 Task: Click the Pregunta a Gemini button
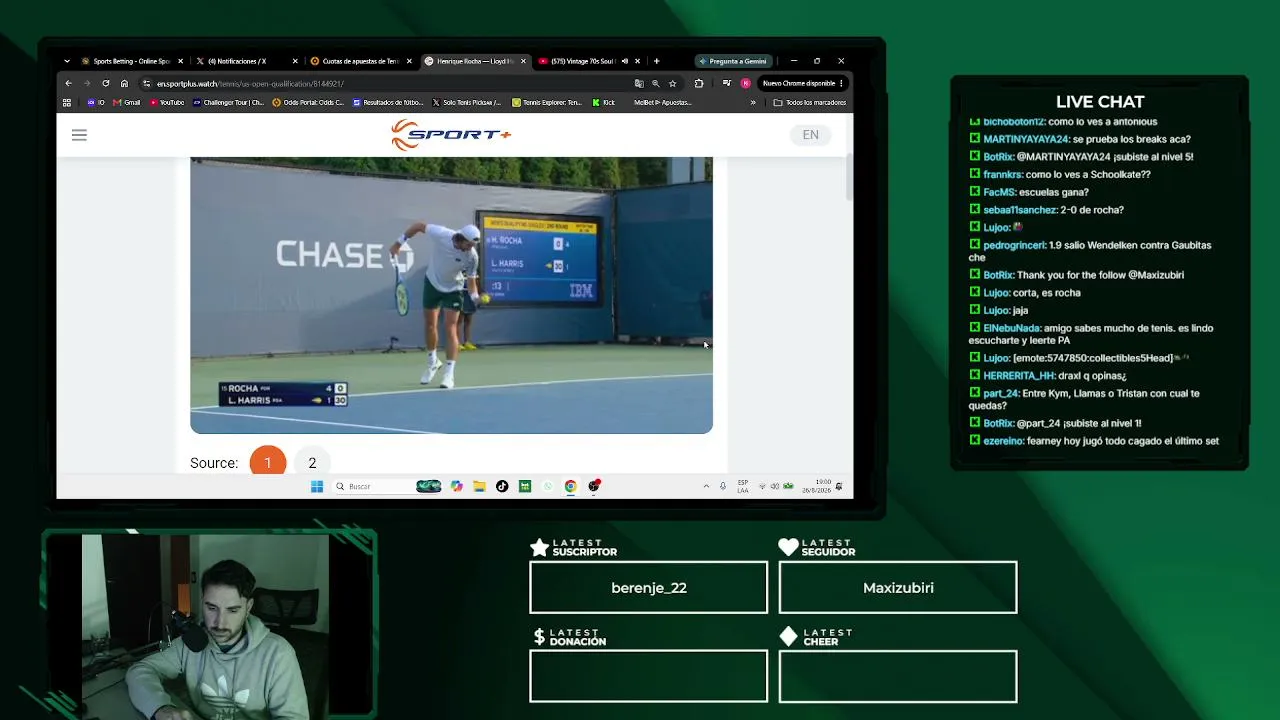pyautogui.click(x=733, y=61)
